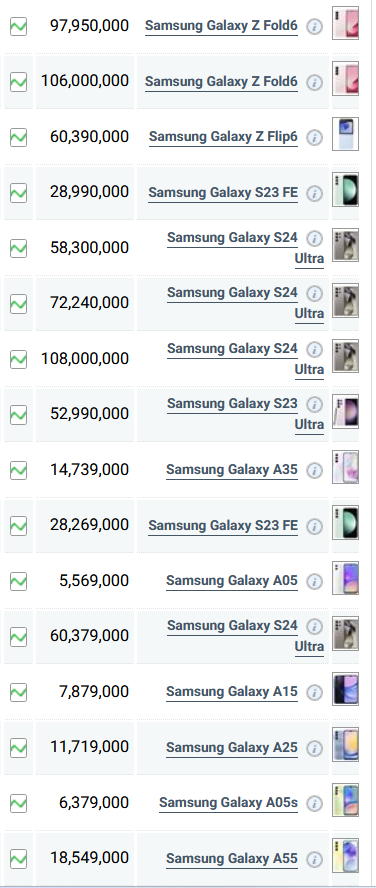
Task: Click Galaxy A15 phone thumbnail
Action: (x=345, y=689)
